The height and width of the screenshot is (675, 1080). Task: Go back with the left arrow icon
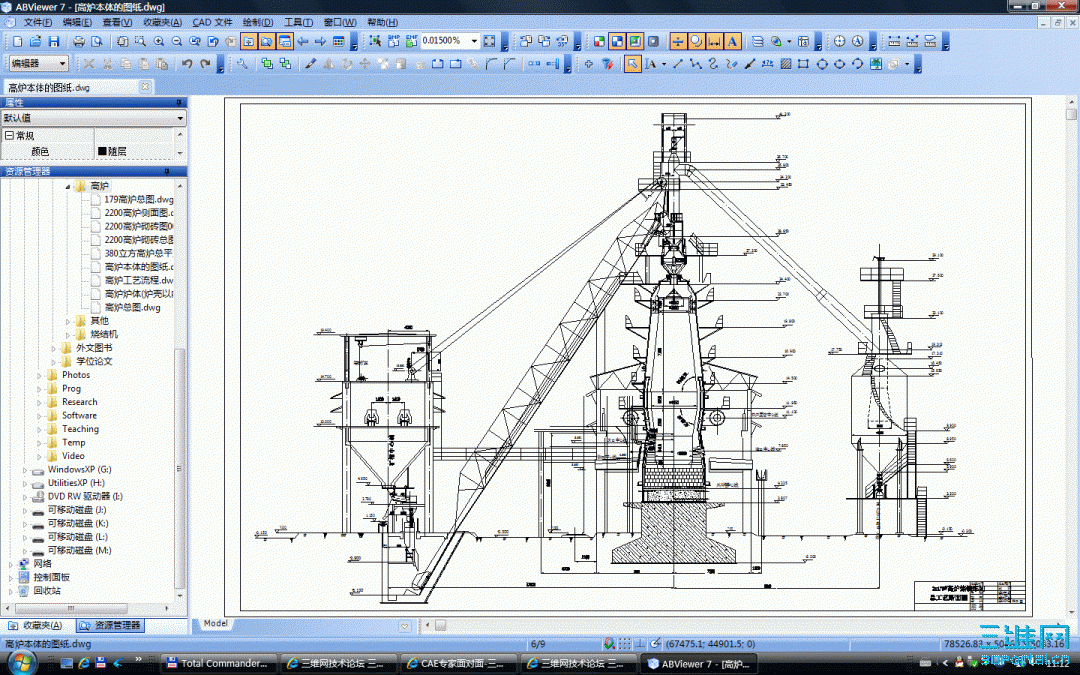tap(302, 41)
